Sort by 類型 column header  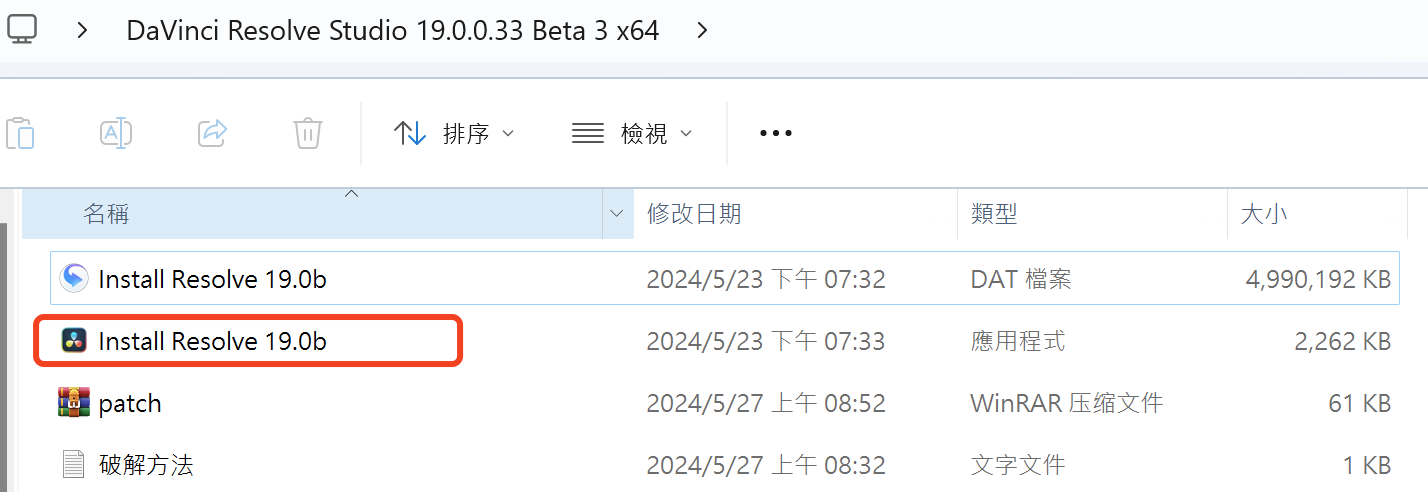click(x=994, y=213)
